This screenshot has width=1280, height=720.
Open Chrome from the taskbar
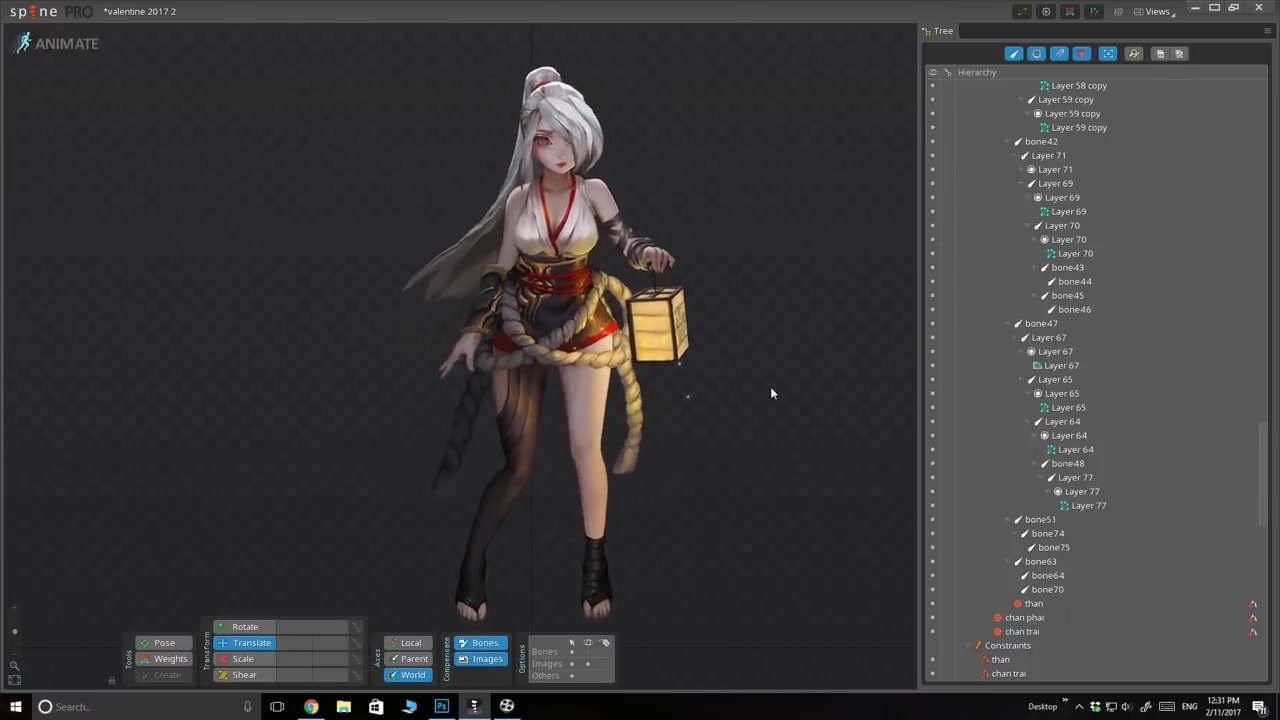coord(311,706)
